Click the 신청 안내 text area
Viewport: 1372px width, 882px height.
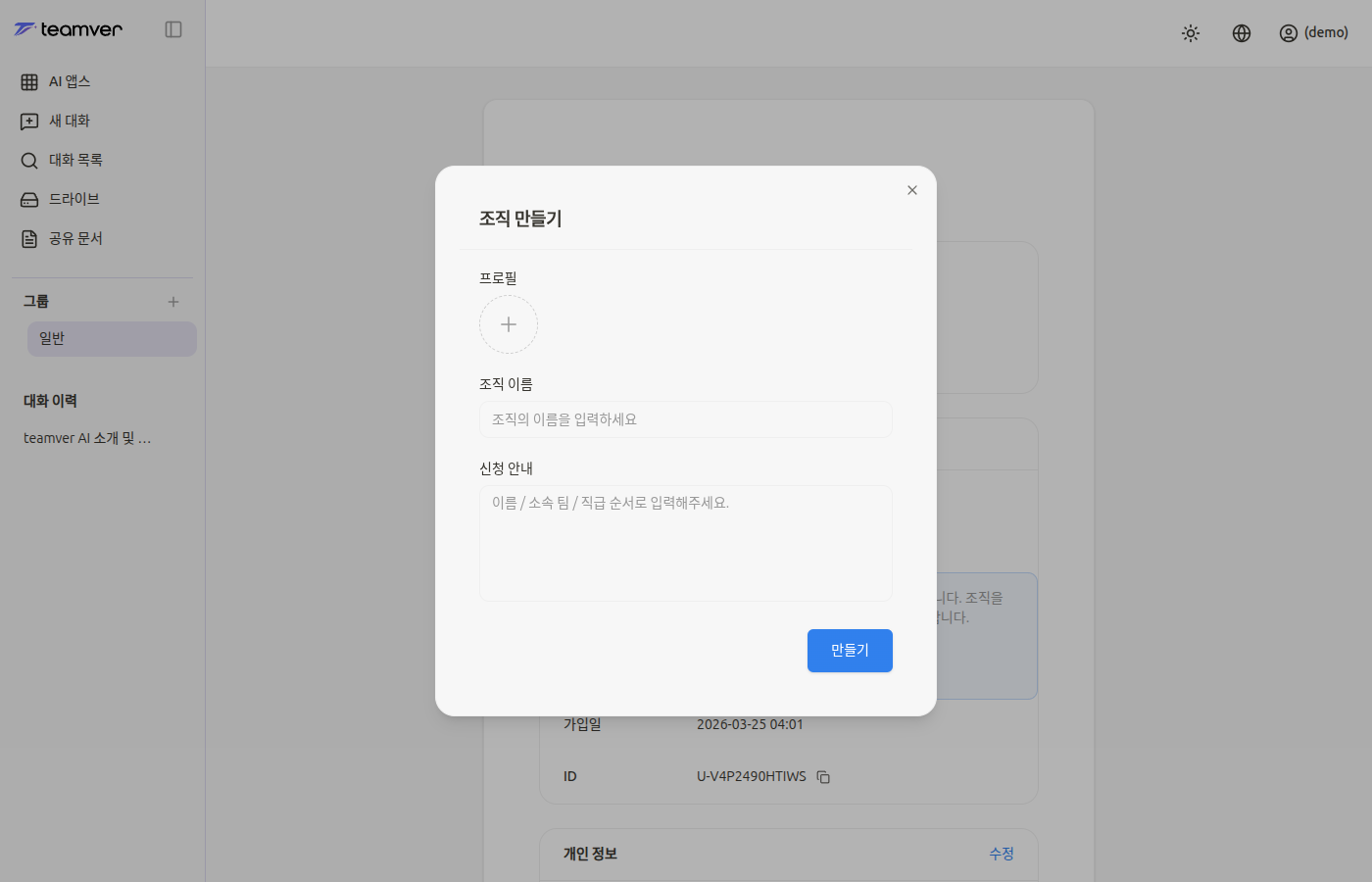(x=685, y=543)
